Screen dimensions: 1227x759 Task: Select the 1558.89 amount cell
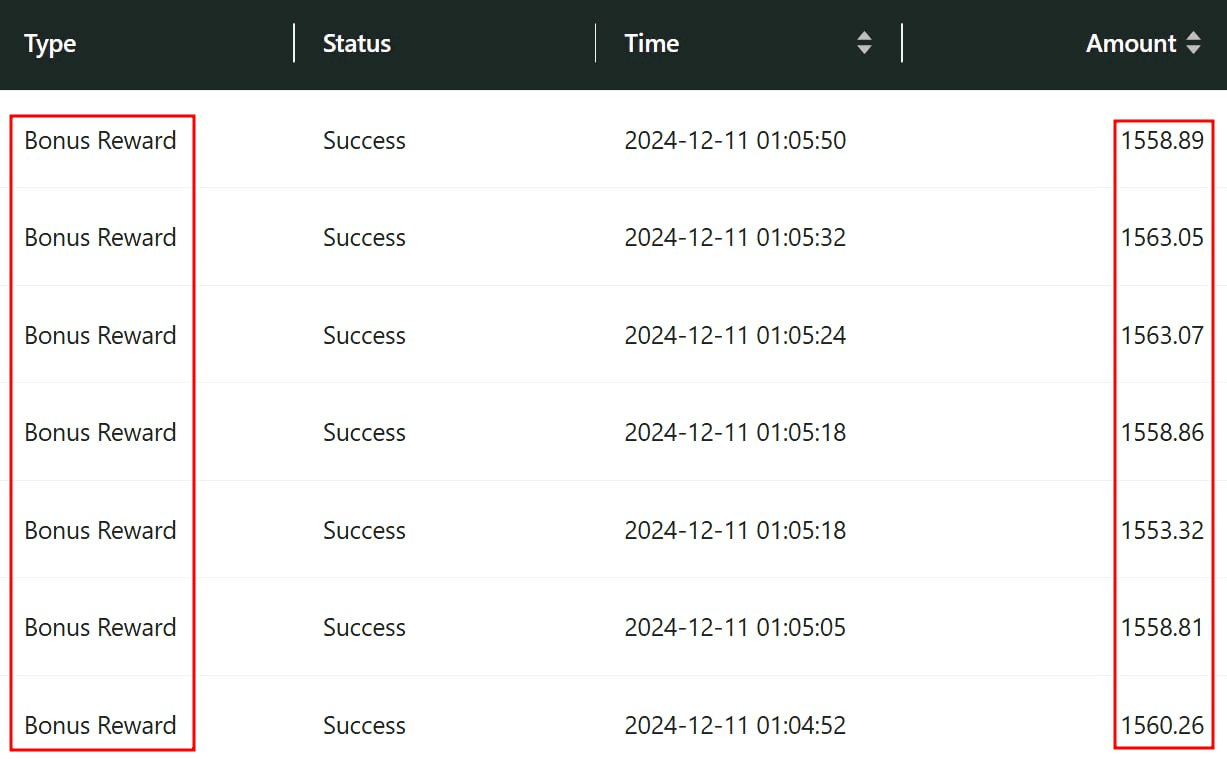pyautogui.click(x=1162, y=141)
